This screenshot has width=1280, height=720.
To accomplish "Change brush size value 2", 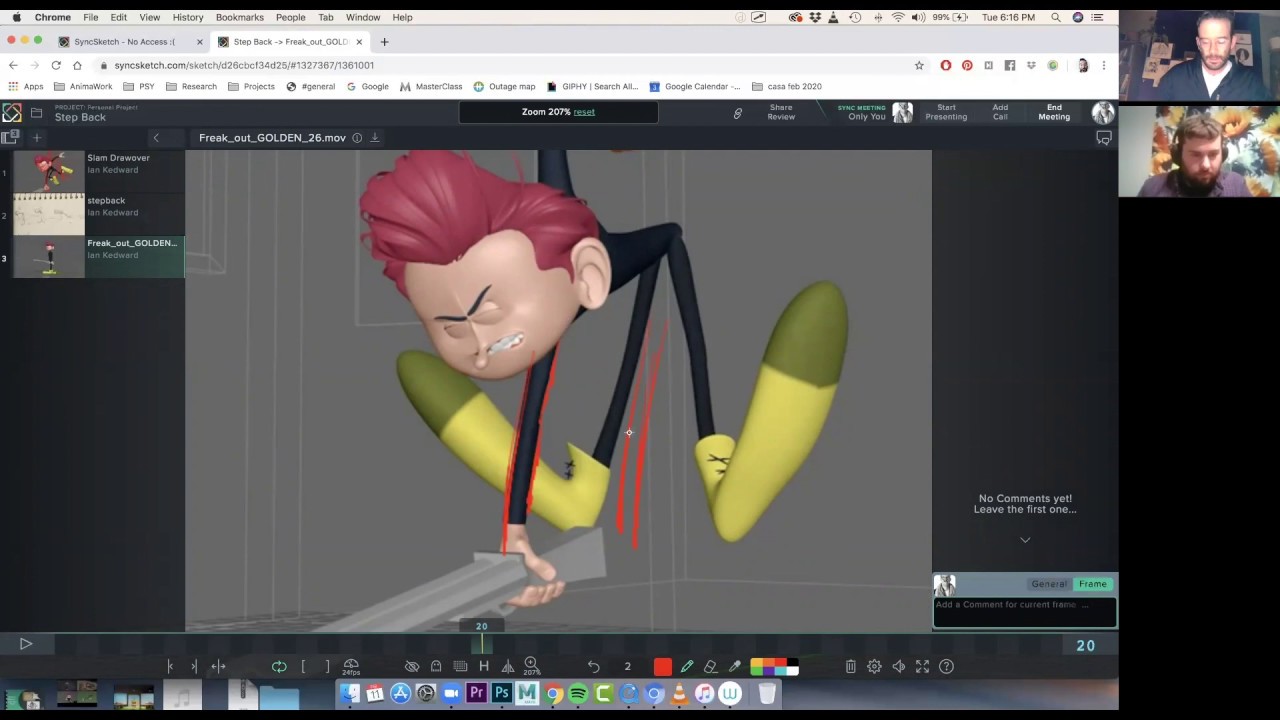I will [x=628, y=666].
